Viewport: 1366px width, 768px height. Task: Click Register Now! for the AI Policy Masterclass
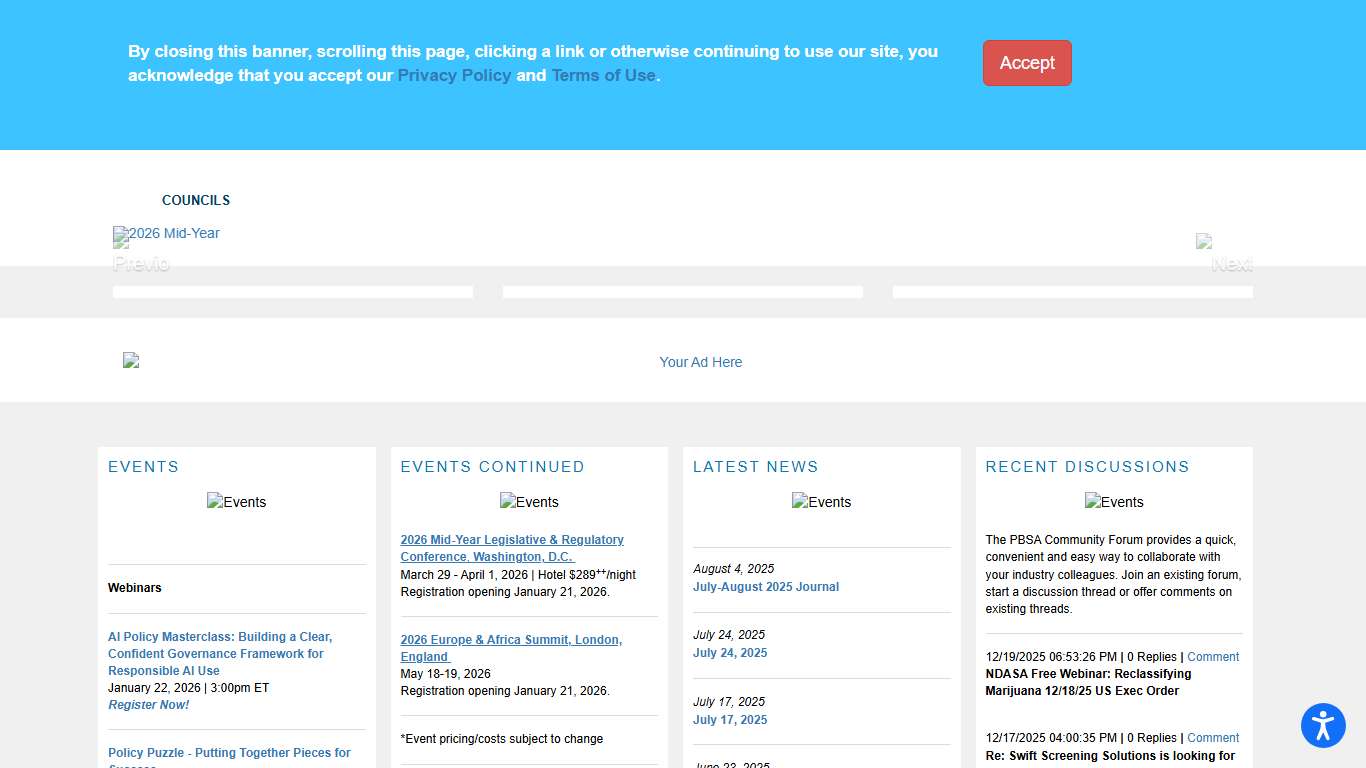click(x=148, y=704)
